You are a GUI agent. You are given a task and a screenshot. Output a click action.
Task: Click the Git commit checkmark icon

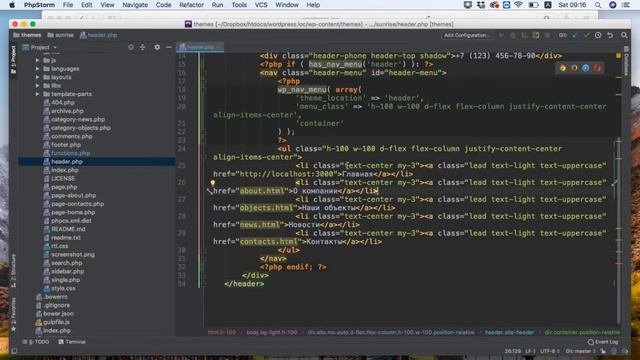click(x=587, y=36)
